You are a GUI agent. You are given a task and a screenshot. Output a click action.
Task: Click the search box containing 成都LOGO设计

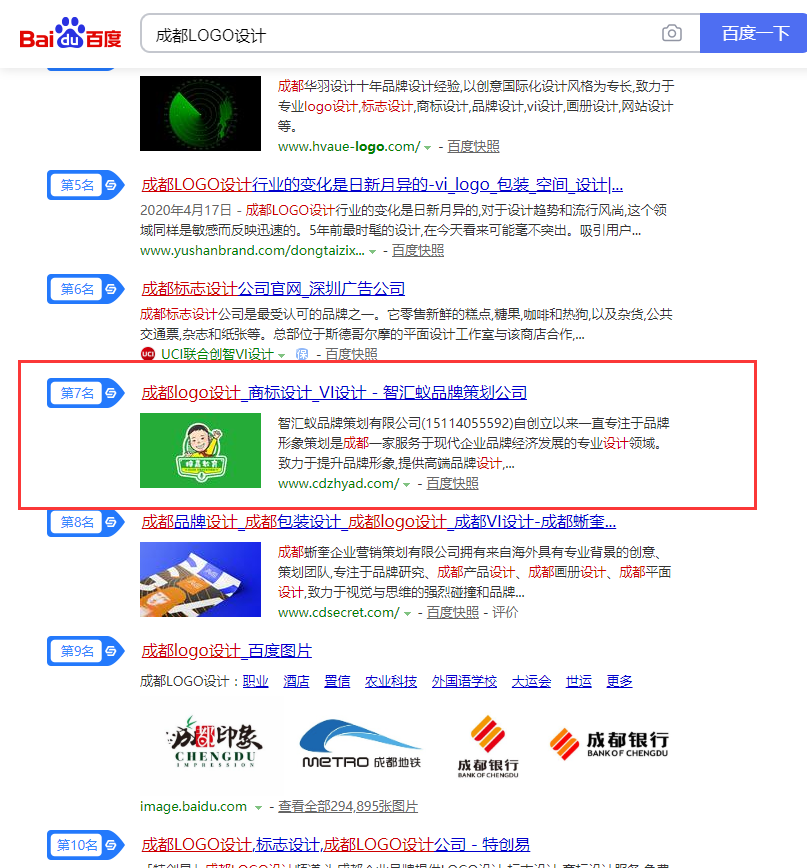[400, 34]
